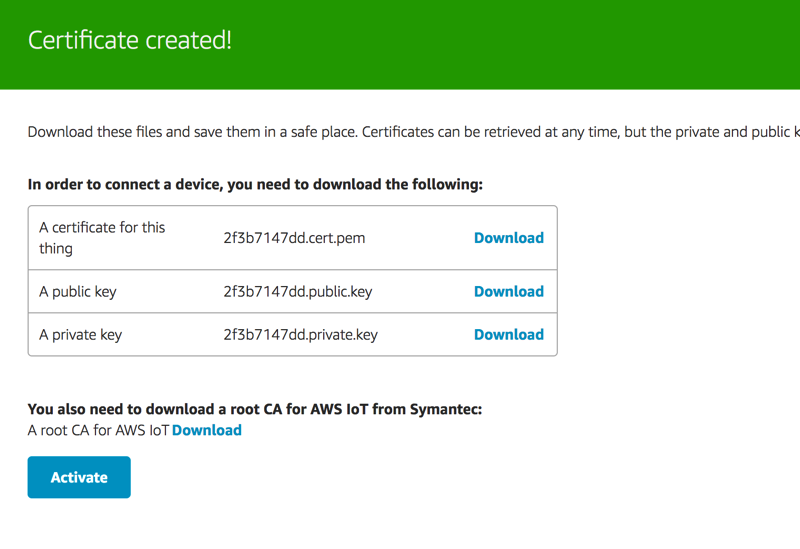800x549 pixels.
Task: Click blank space between private key filename and Download
Action: click(425, 335)
